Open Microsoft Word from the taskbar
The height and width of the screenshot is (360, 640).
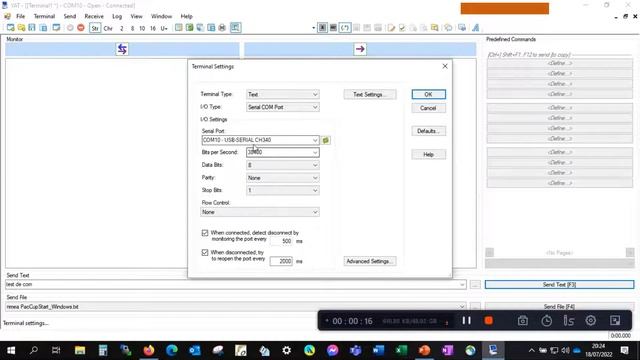[x=378, y=350]
